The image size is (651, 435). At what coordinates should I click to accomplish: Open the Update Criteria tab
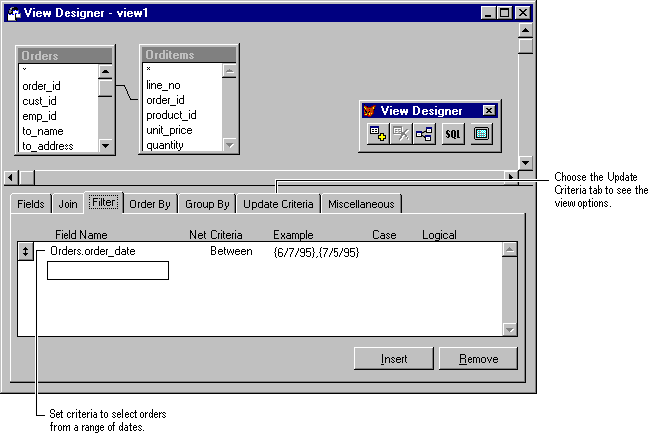click(279, 204)
